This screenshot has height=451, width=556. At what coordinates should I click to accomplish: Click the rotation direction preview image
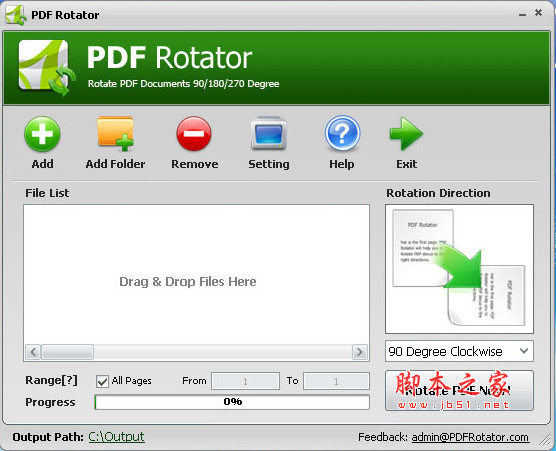[x=459, y=269]
